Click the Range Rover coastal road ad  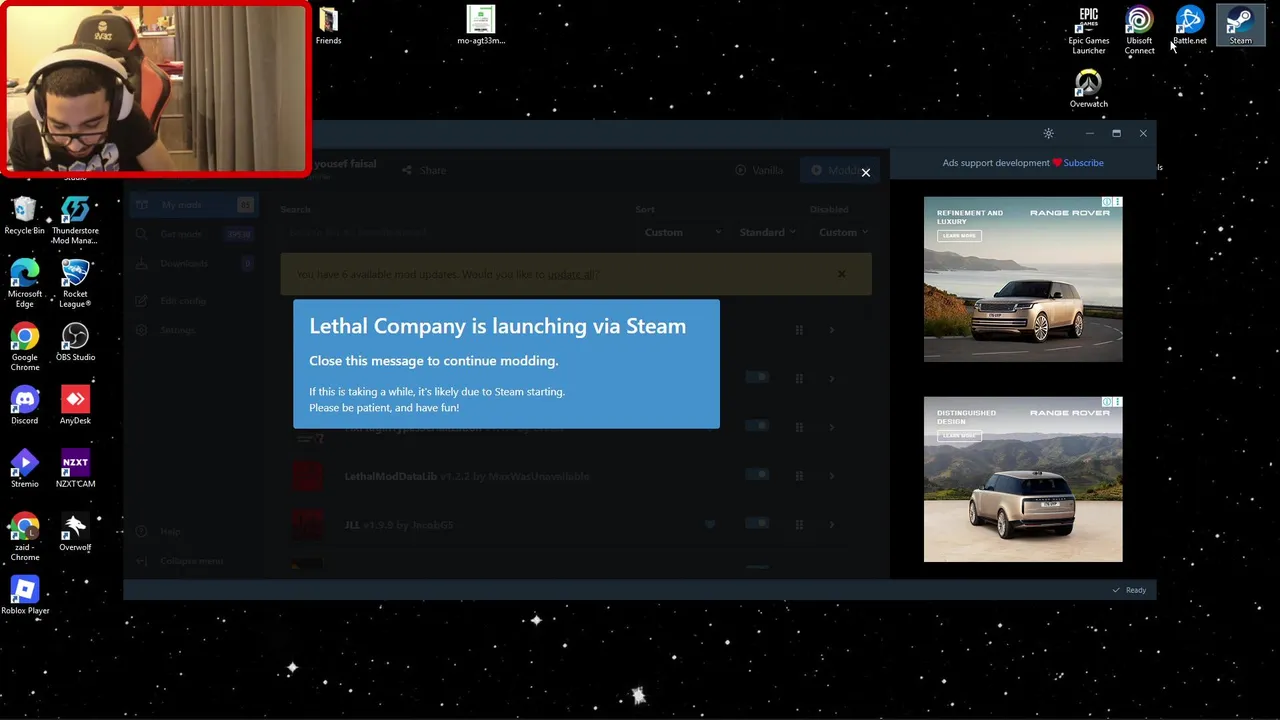[x=1023, y=279]
